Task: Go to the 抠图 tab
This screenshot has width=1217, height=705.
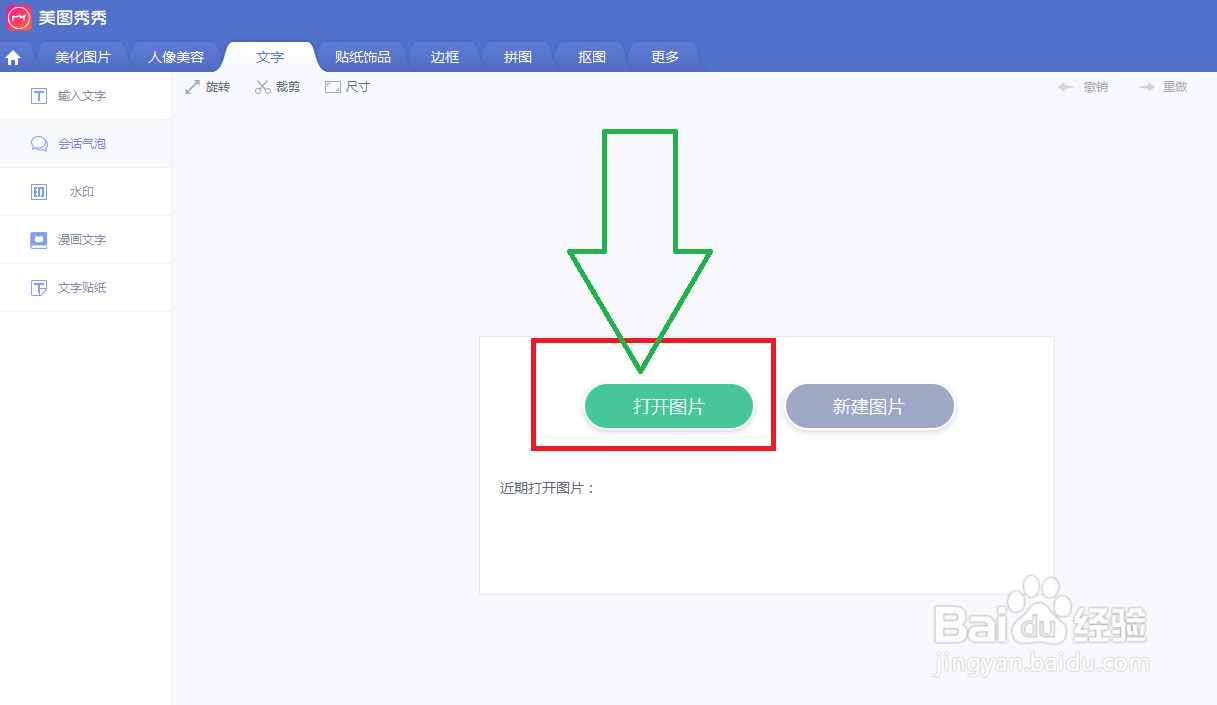Action: pyautogui.click(x=592, y=57)
